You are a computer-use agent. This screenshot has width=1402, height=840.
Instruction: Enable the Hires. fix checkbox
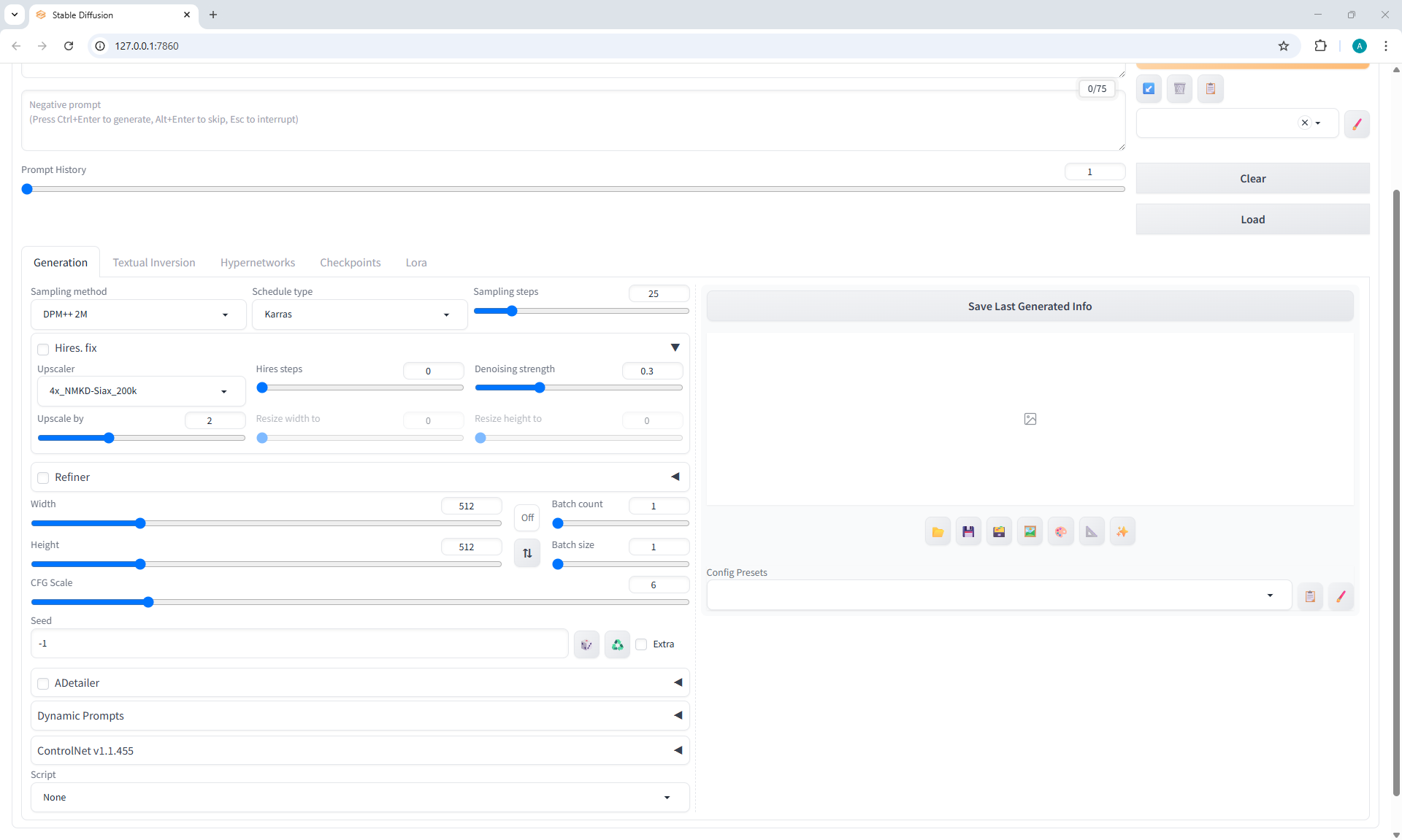coord(44,349)
